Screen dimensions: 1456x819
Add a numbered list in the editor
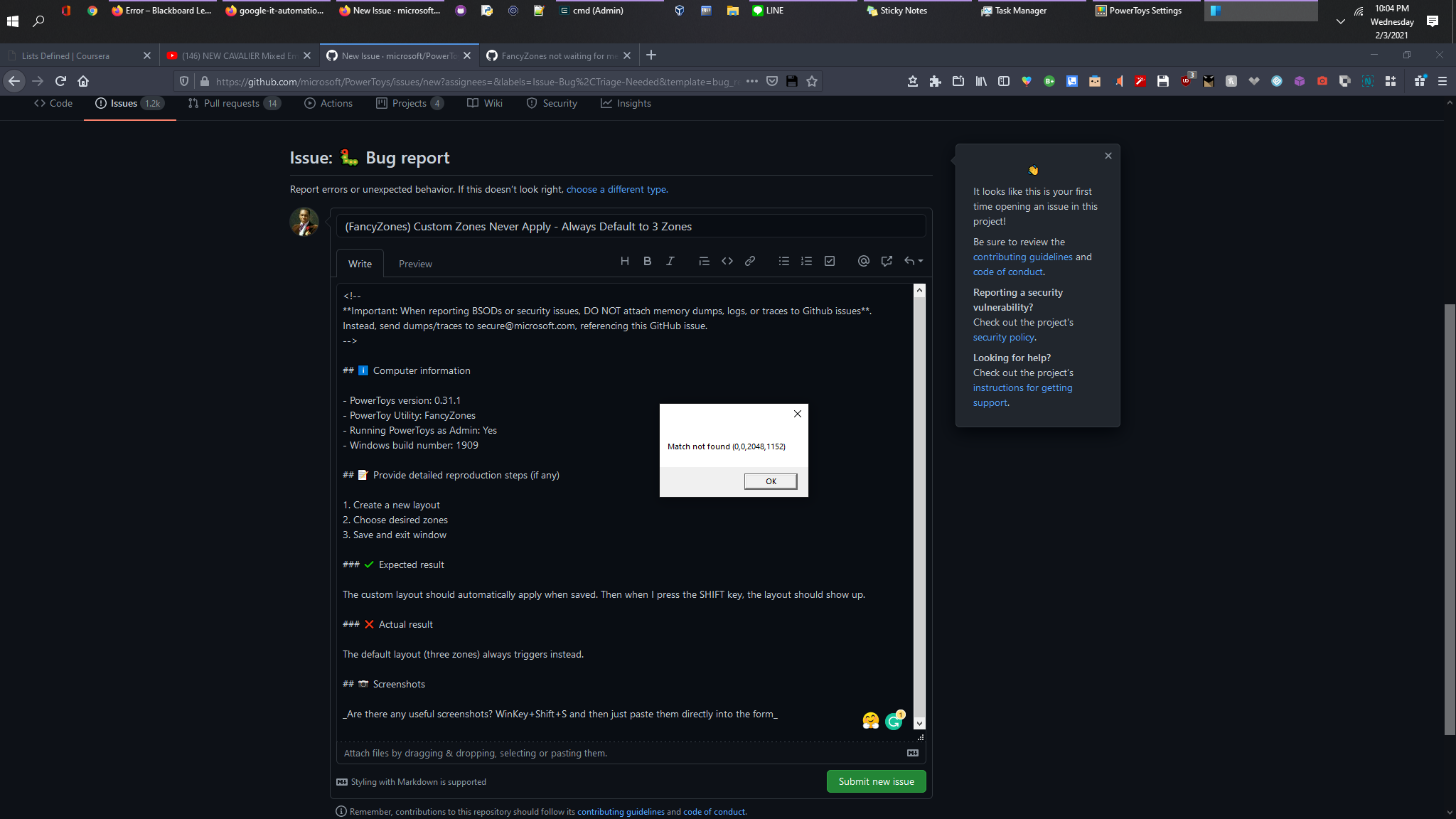tap(806, 261)
